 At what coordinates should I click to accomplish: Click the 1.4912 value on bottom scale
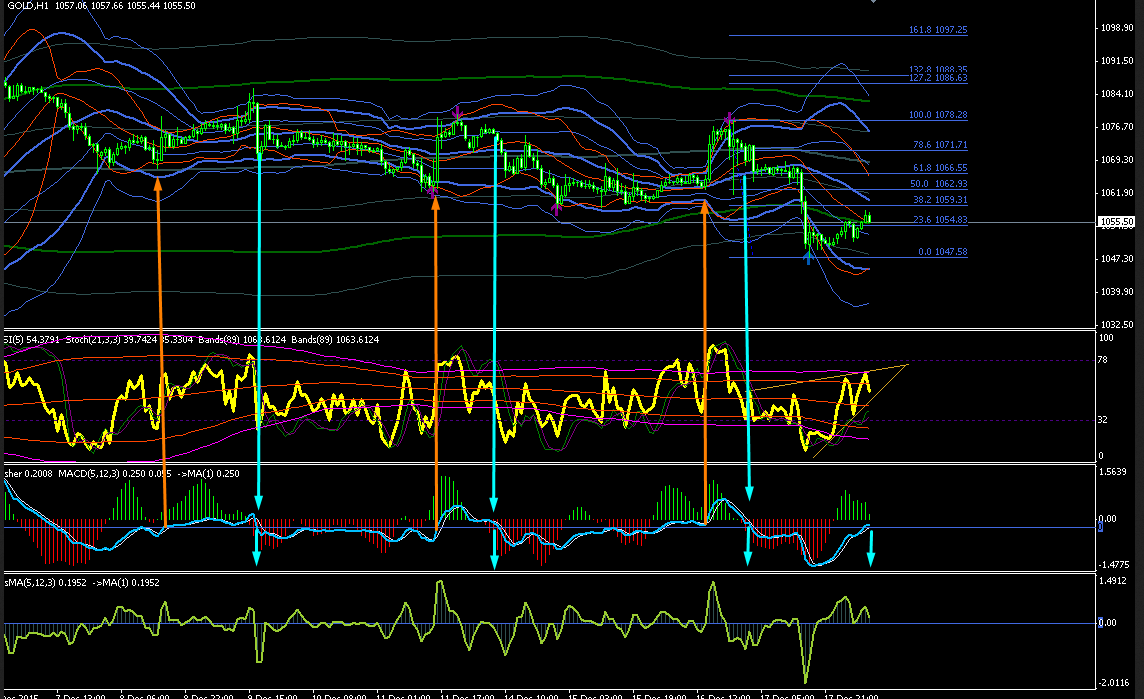pyautogui.click(x=1113, y=582)
